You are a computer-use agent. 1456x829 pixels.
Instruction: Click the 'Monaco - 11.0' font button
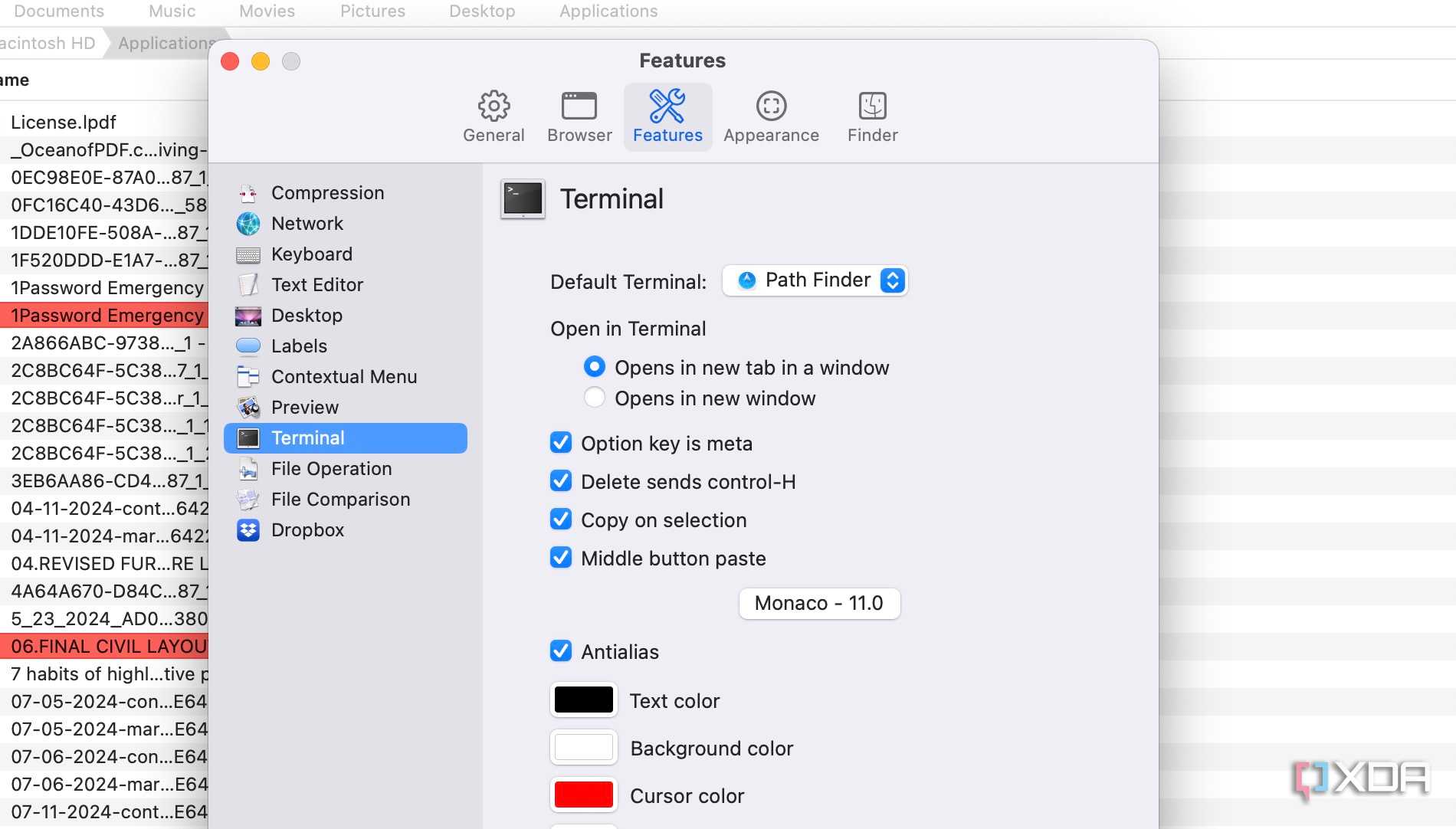819,604
